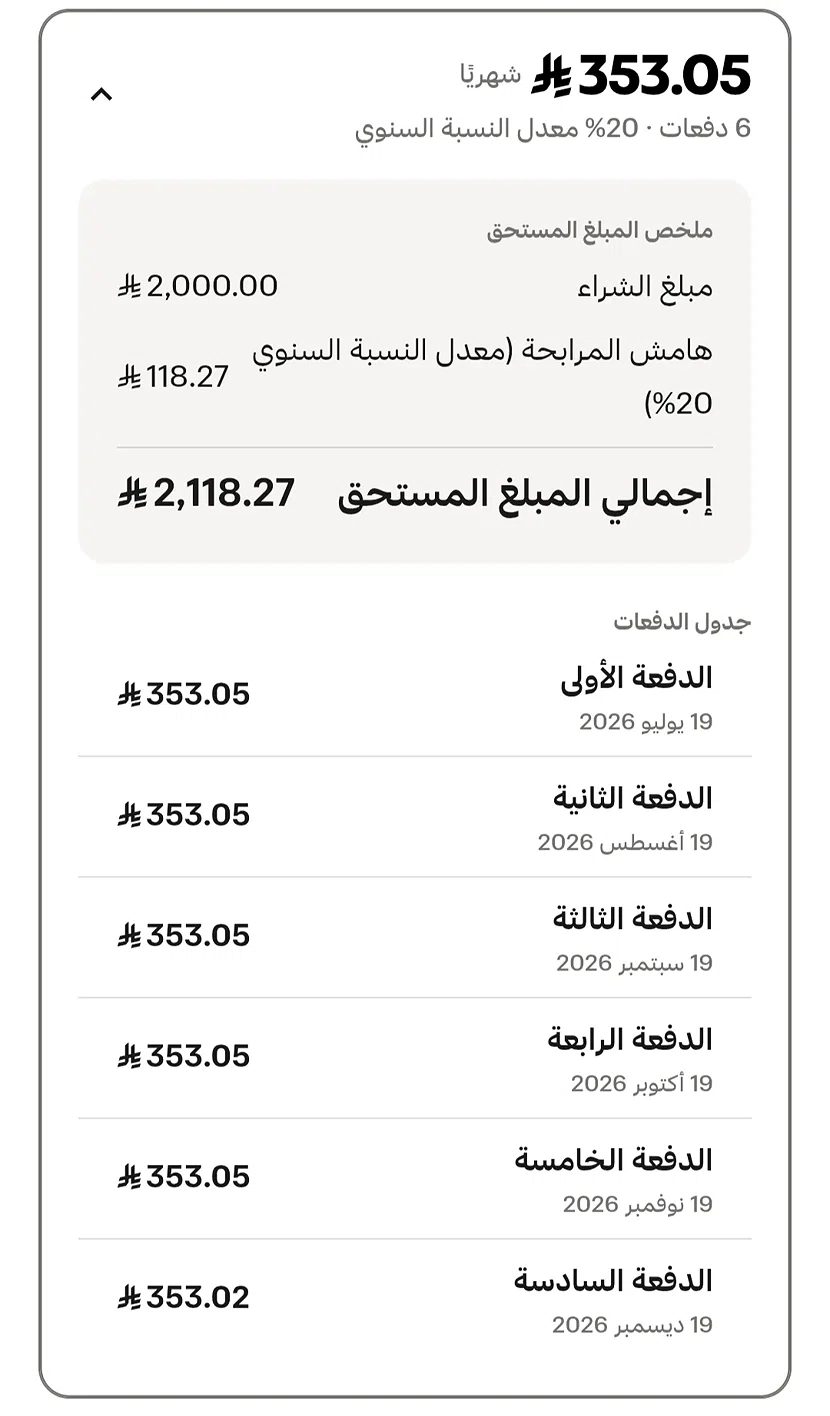Select the هامش المرابحة row label
Image resolution: width=830 pixels, height=1416 pixels.
(482, 376)
